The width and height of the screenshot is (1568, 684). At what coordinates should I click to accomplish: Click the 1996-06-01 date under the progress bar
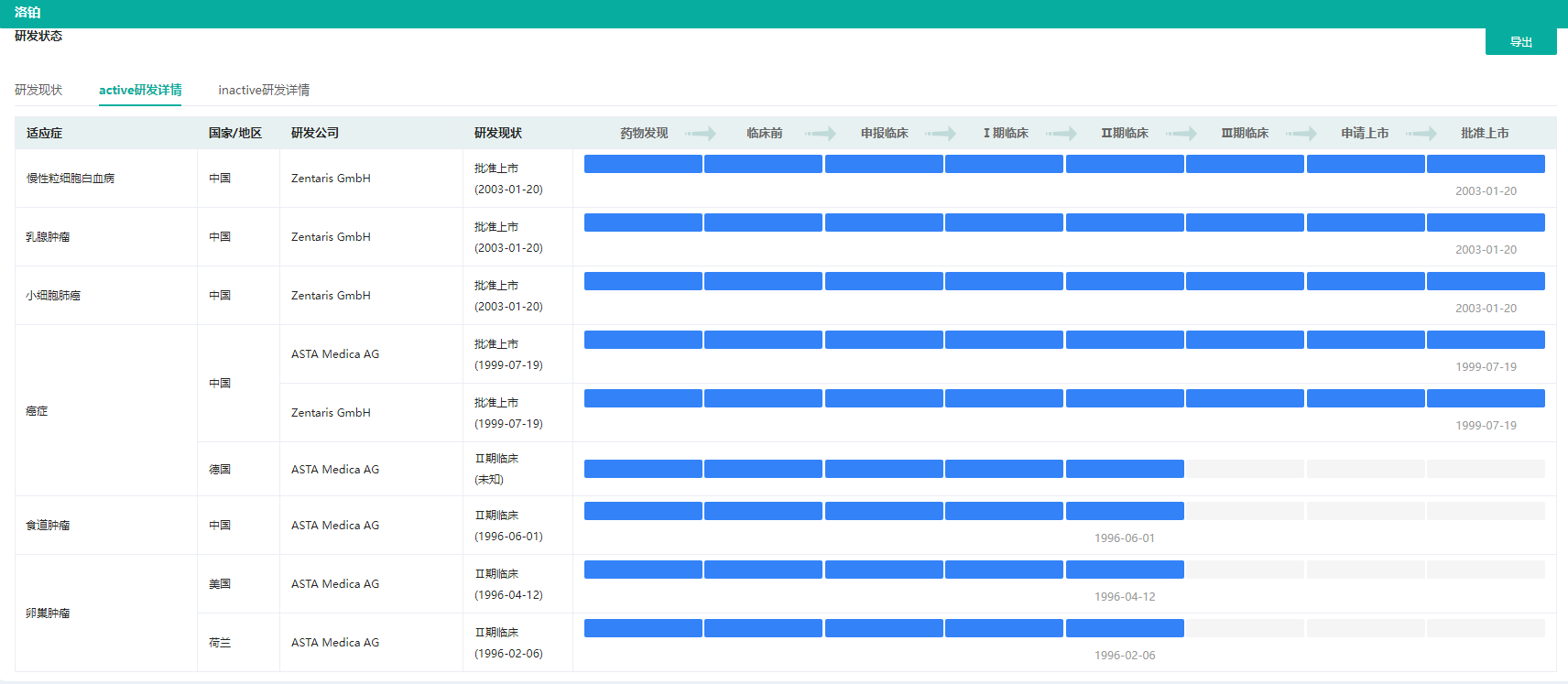[1125, 538]
